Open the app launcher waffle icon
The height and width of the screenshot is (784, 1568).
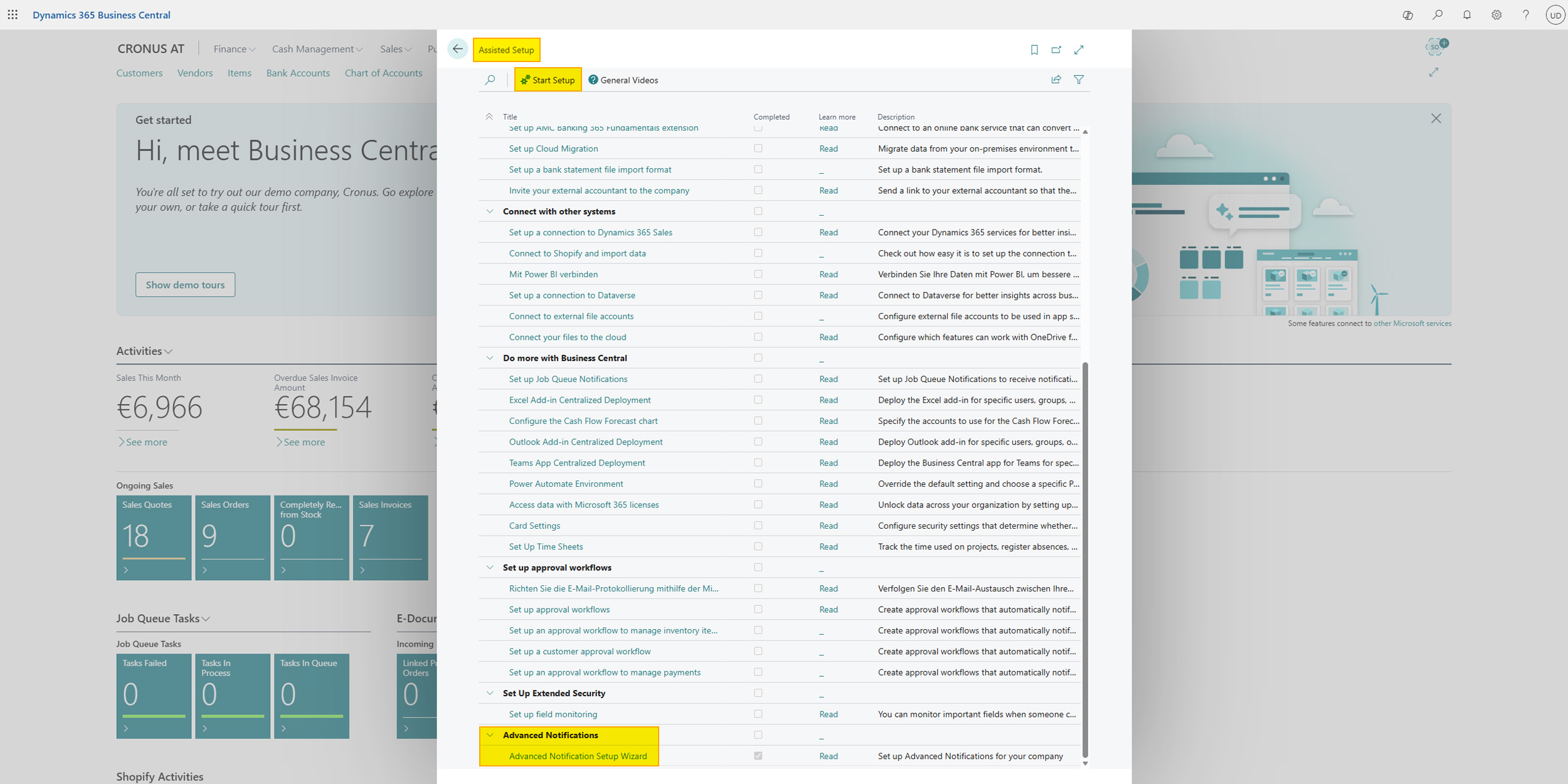tap(13, 14)
